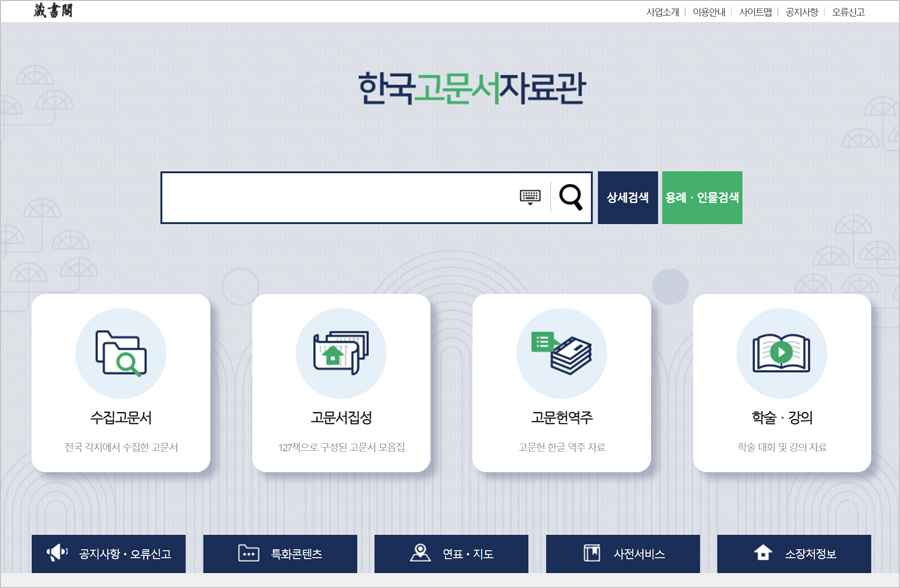Click the 연표 · 지도 bottom button label
Screen dimensions: 900x588
(x=468, y=554)
